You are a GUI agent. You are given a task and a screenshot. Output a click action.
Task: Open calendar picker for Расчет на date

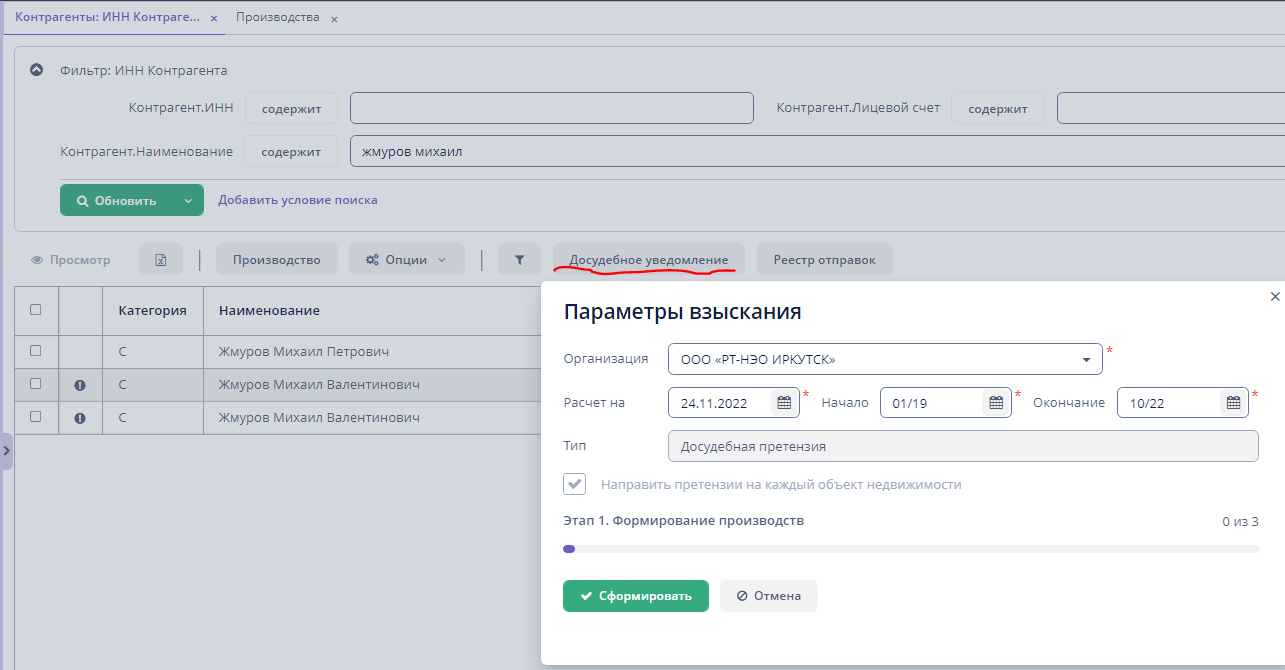pos(784,403)
